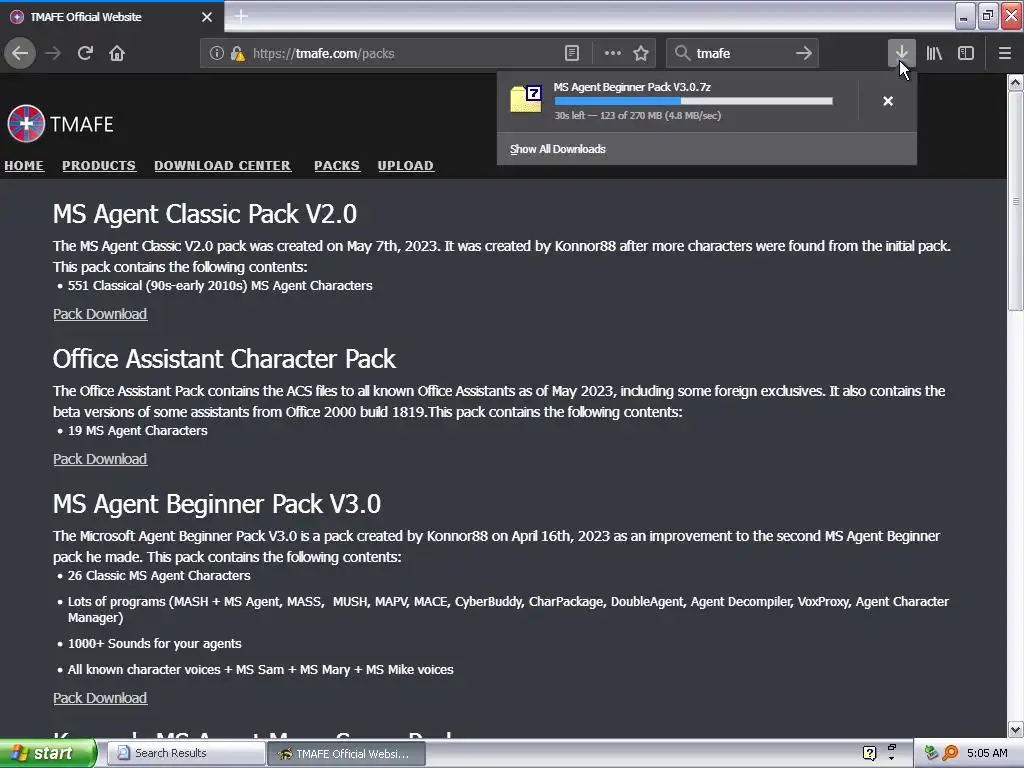Download Office Assistant Character Pack

coord(100,459)
